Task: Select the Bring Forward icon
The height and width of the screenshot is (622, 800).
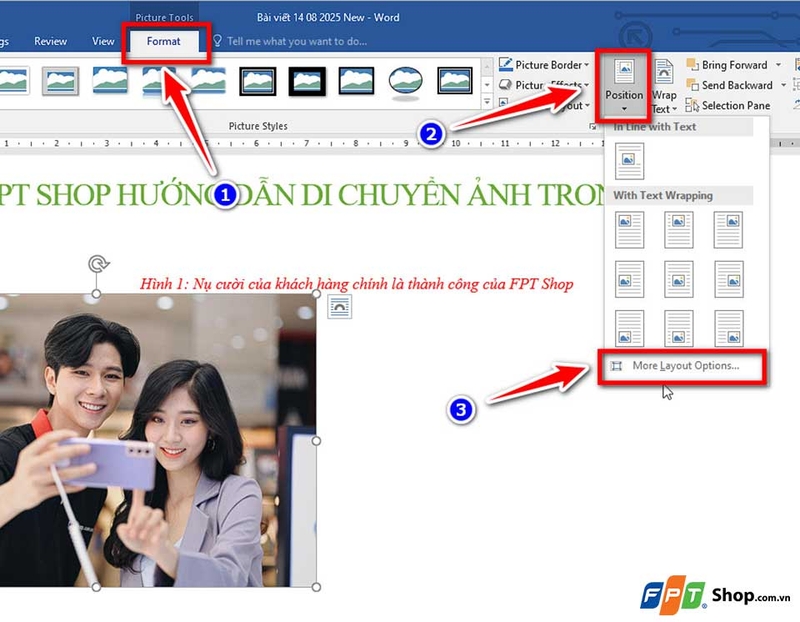Action: [x=692, y=65]
